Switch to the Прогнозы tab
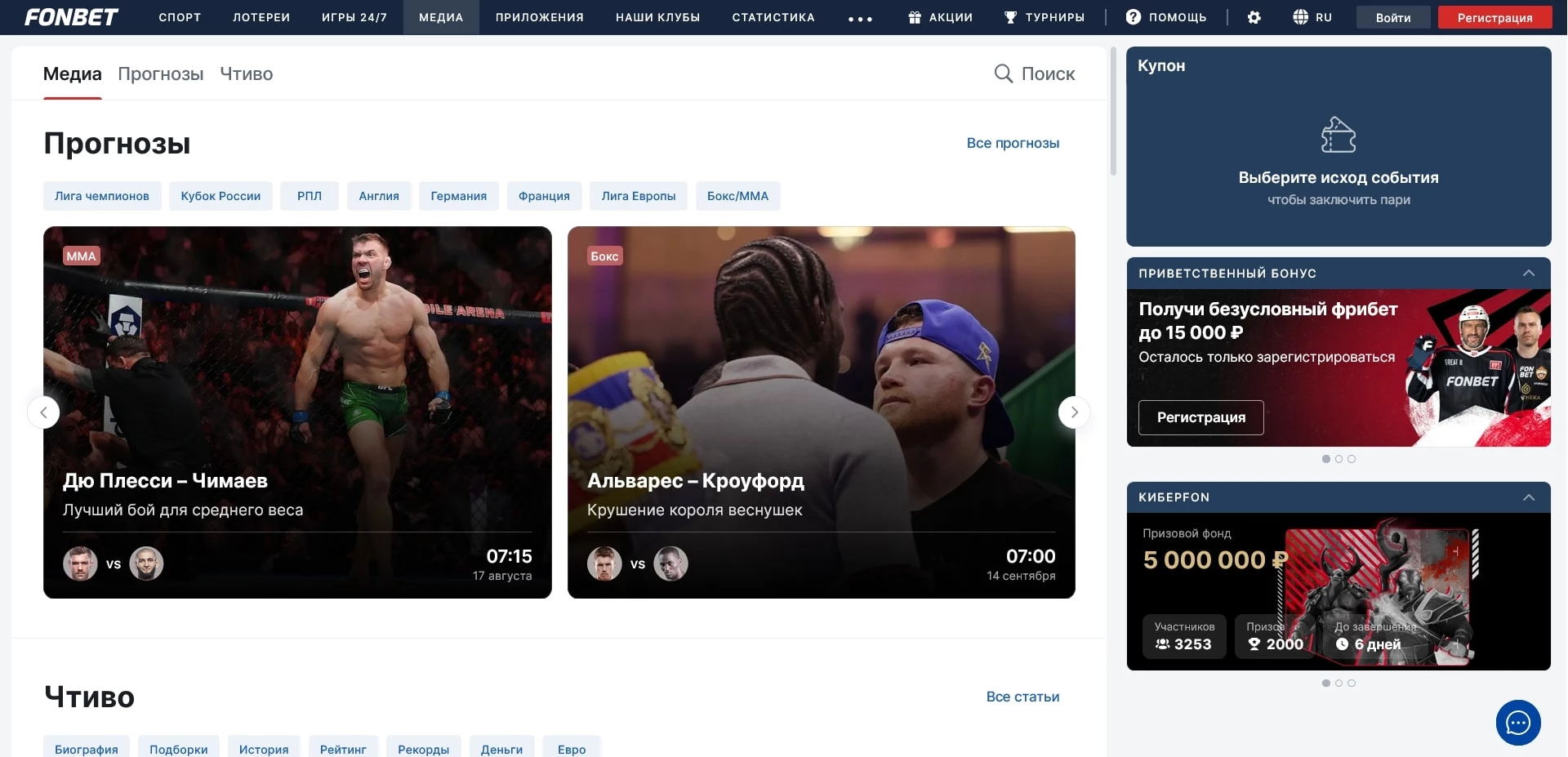The width and height of the screenshot is (1568, 757). click(161, 74)
